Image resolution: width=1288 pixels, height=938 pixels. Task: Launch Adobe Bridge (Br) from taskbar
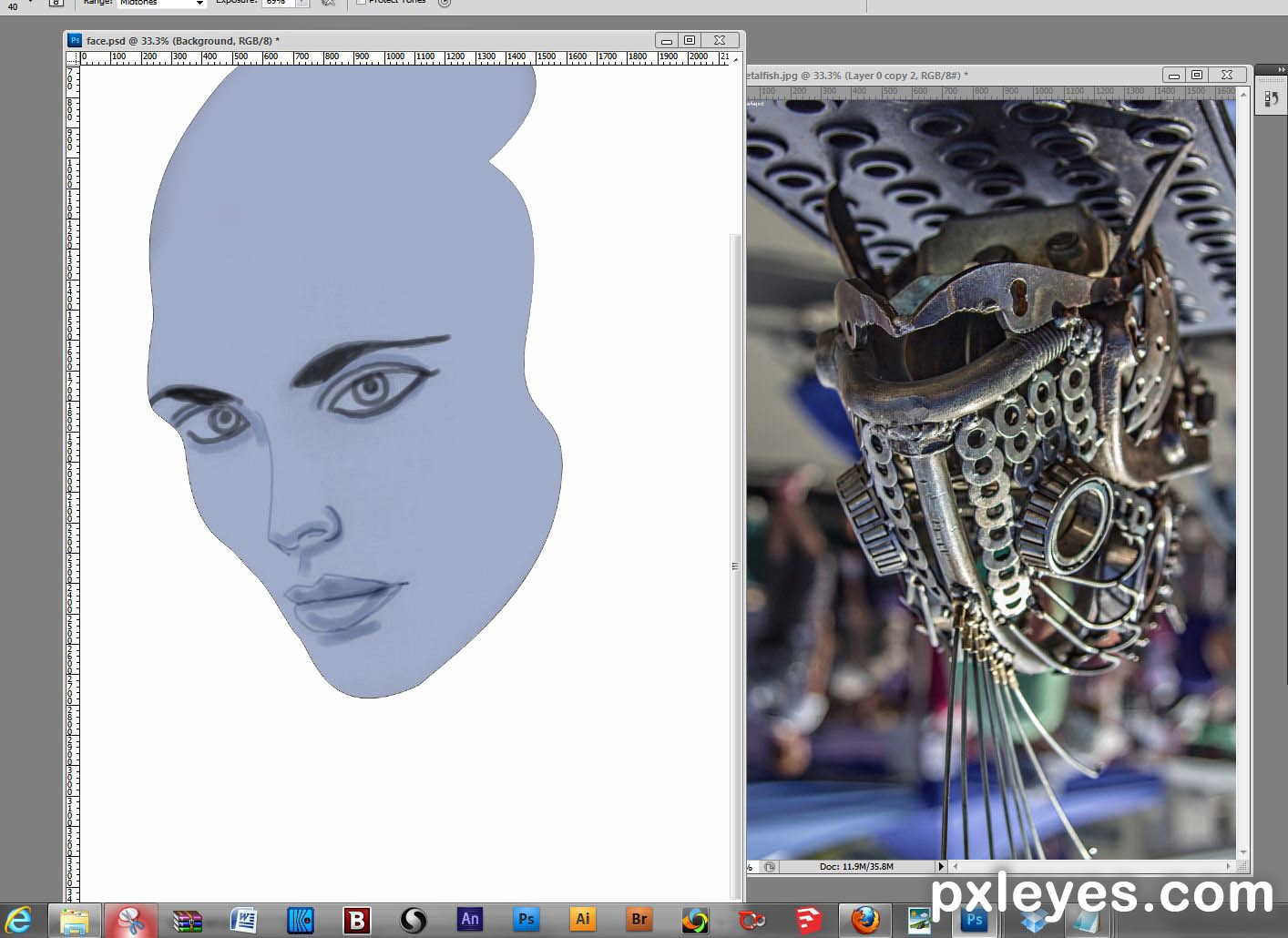coord(639,920)
